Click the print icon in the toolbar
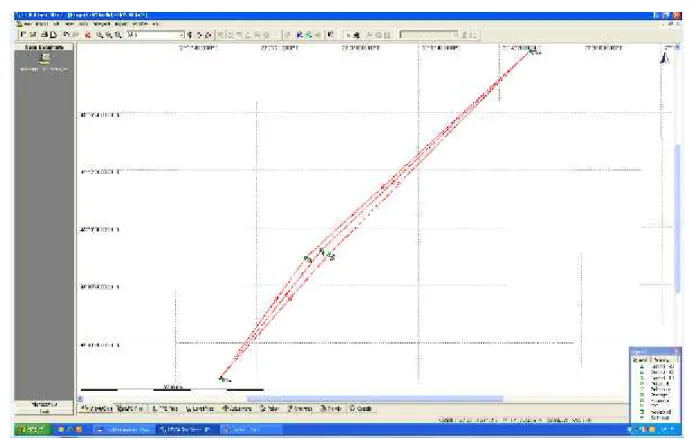The height and width of the screenshot is (441, 694). [45, 35]
